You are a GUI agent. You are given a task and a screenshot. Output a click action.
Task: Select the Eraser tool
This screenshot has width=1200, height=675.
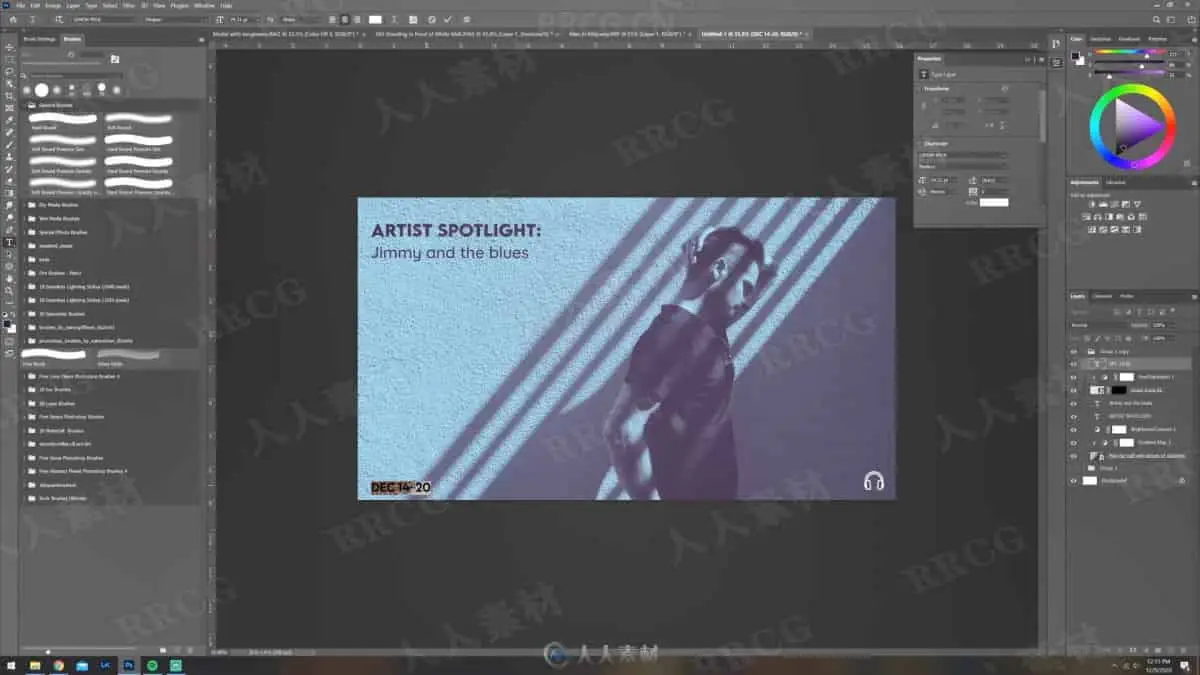click(x=11, y=181)
